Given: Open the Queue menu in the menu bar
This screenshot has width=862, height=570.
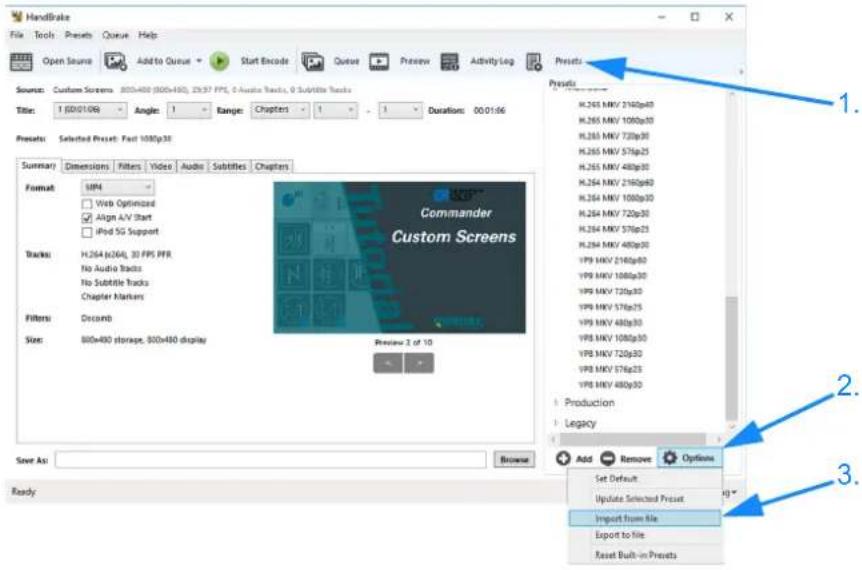Looking at the screenshot, I should point(115,35).
